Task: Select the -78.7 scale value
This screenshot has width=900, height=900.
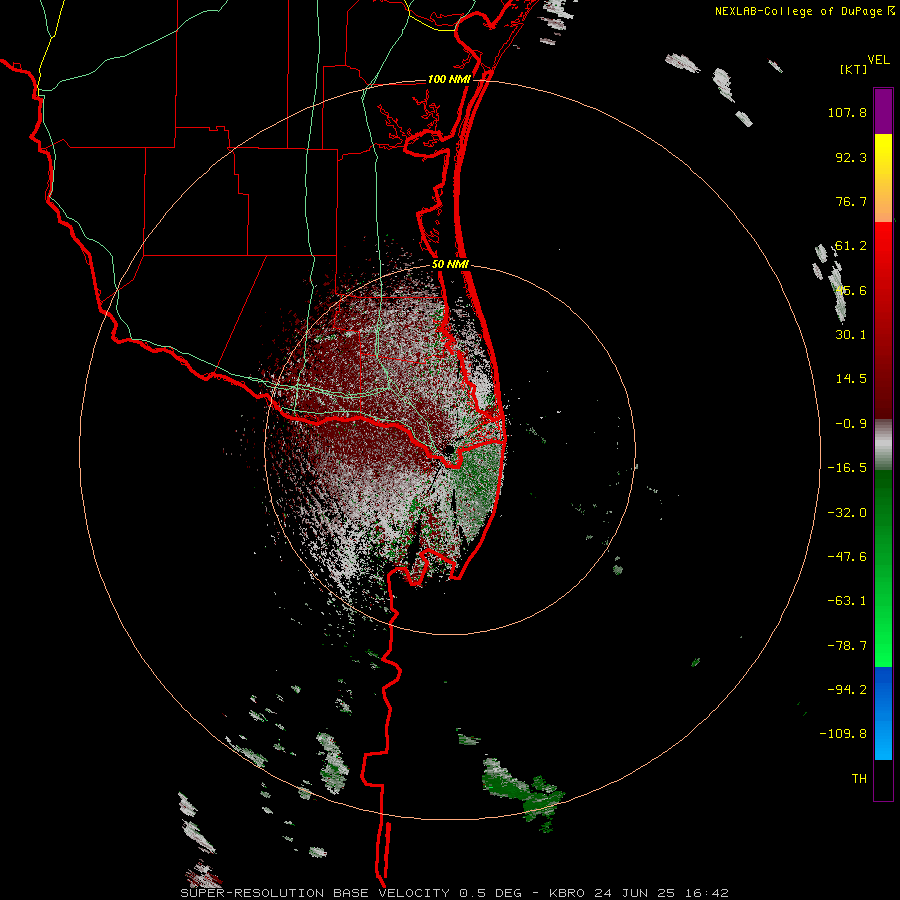Action: pos(847,646)
